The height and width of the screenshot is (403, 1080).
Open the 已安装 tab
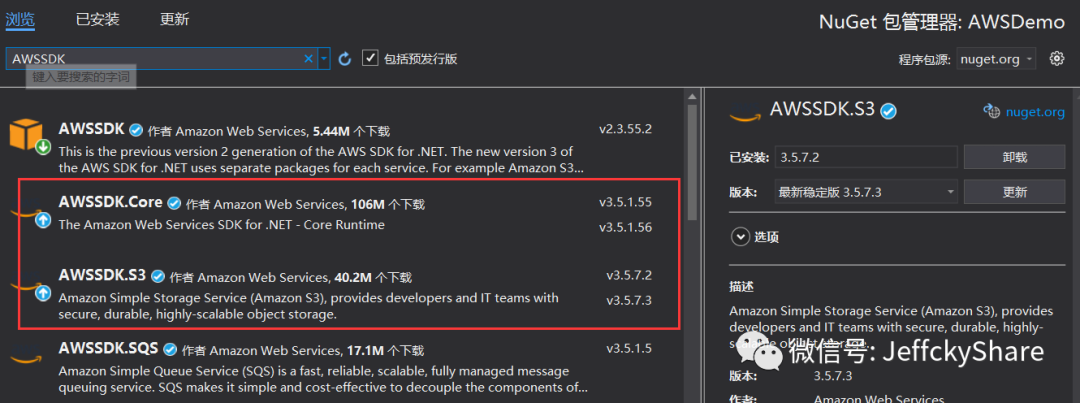tap(98, 19)
